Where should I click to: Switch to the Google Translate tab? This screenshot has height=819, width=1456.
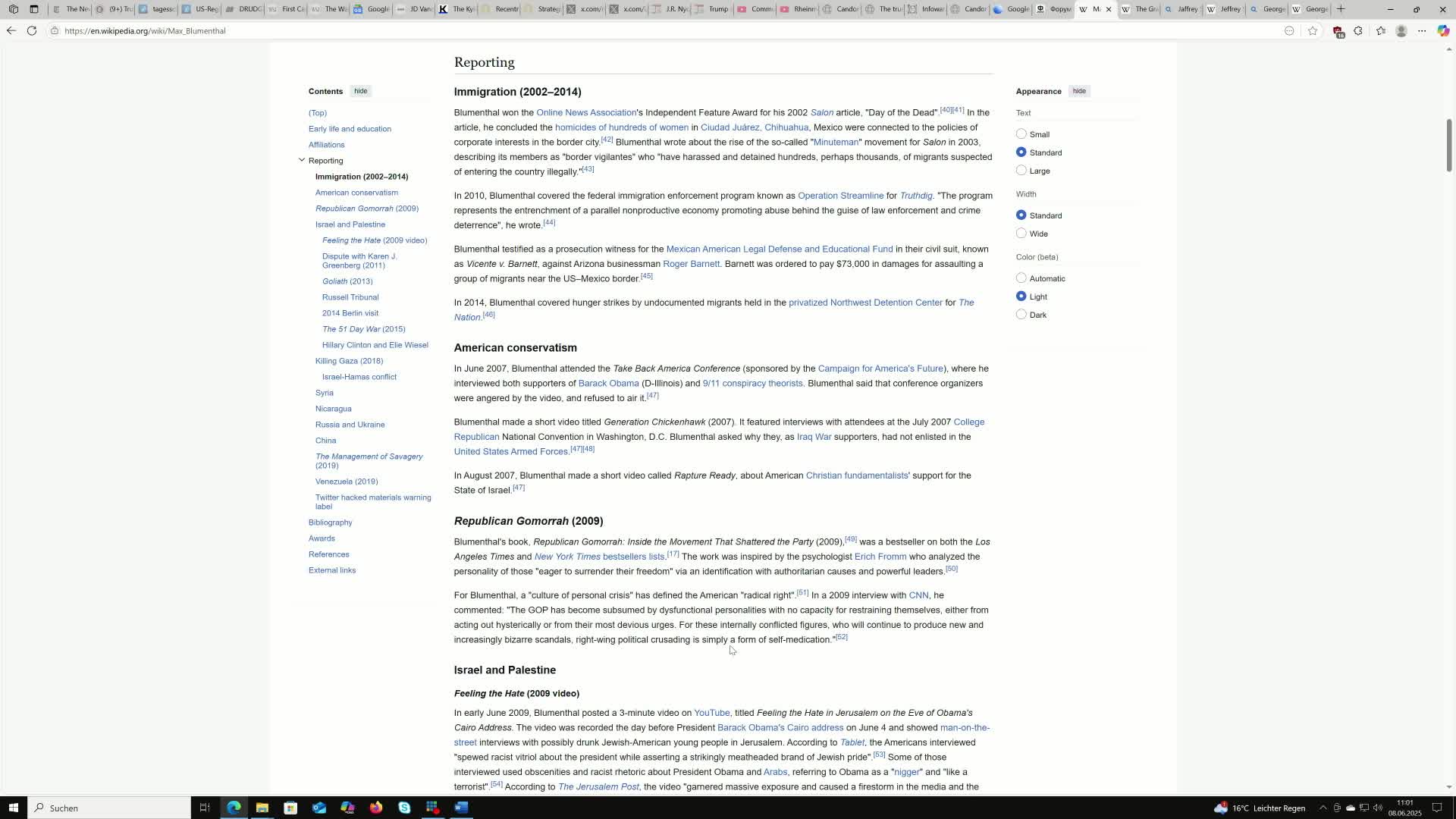pyautogui.click(x=1011, y=9)
